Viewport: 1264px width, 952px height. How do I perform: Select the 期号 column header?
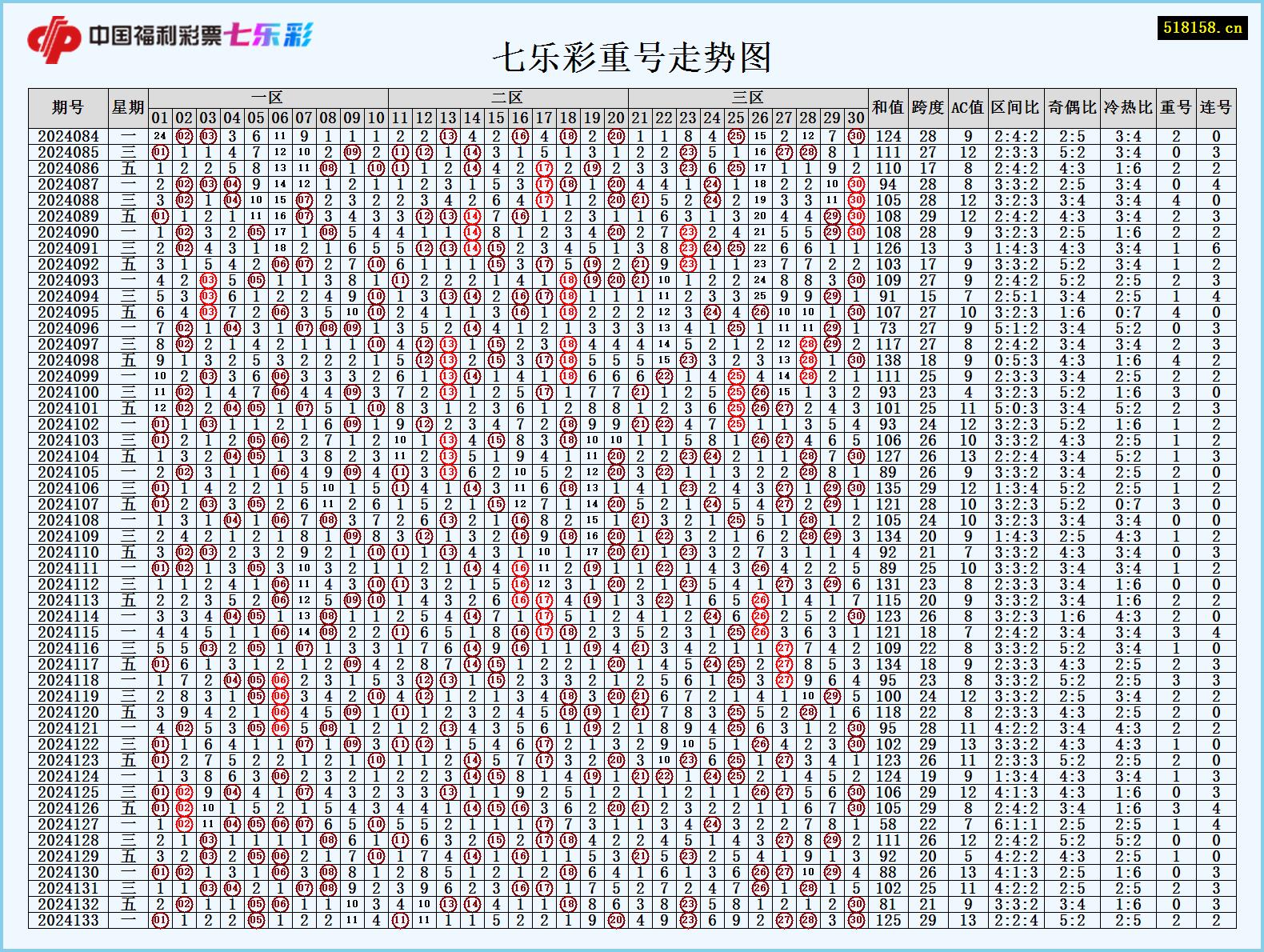pyautogui.click(x=68, y=108)
